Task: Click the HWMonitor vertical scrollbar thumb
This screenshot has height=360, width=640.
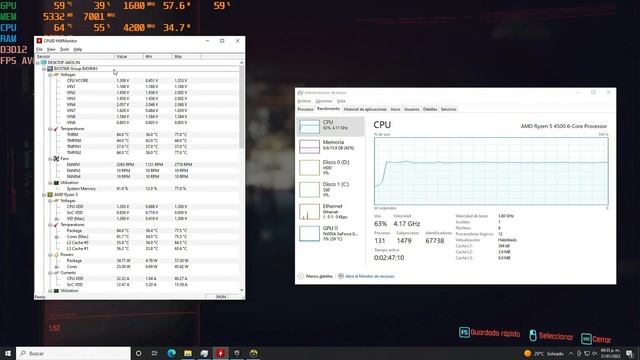Action: tap(242, 106)
